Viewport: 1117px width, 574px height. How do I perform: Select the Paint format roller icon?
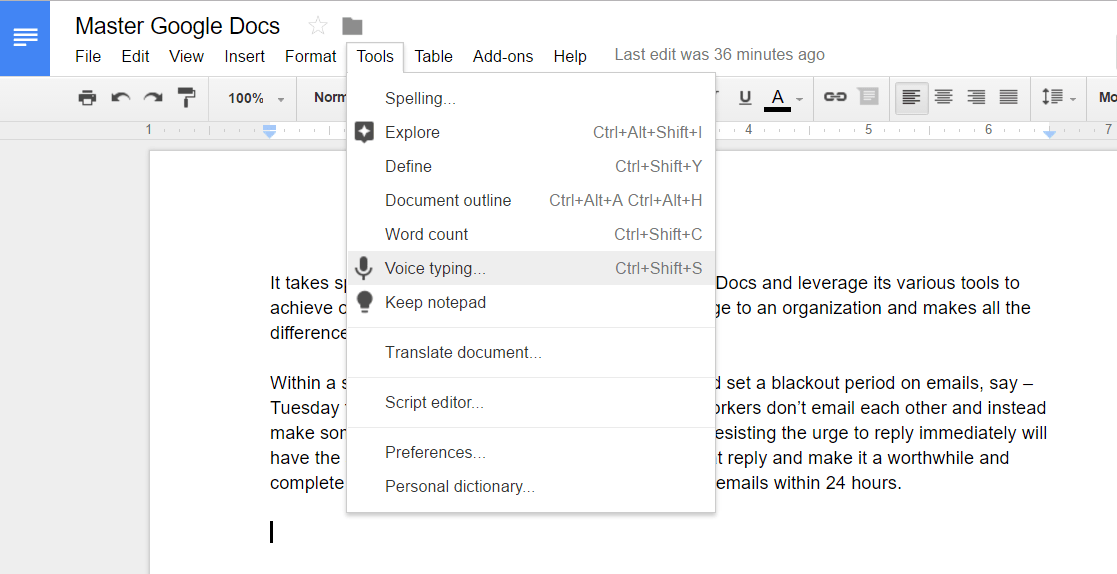pos(187,98)
